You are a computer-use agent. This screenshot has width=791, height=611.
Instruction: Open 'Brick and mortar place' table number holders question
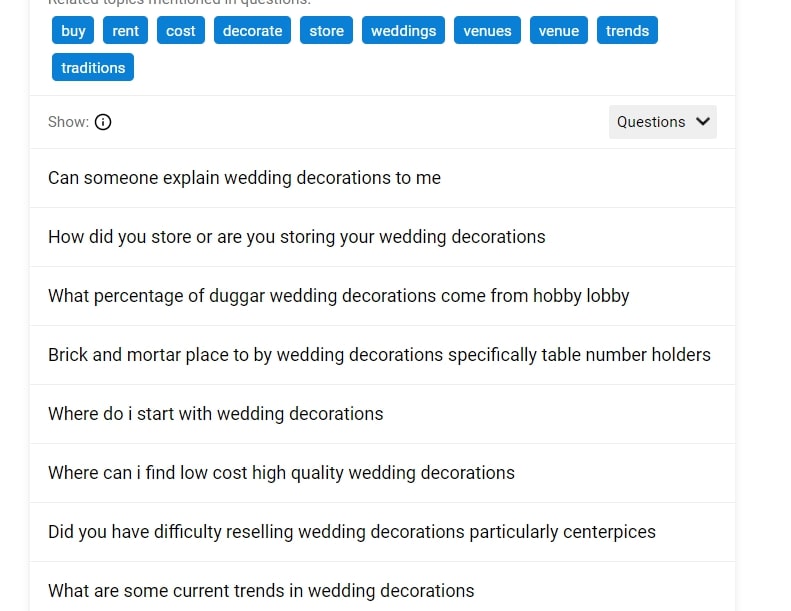(x=382, y=355)
